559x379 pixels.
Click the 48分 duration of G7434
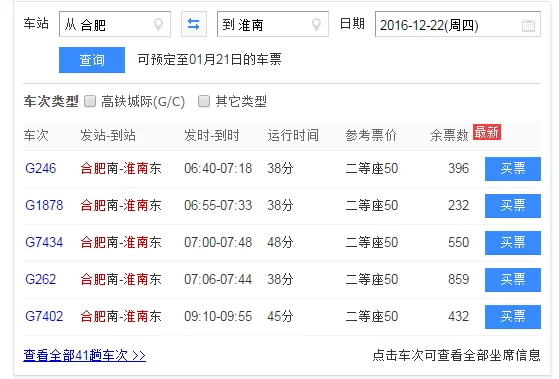(280, 242)
